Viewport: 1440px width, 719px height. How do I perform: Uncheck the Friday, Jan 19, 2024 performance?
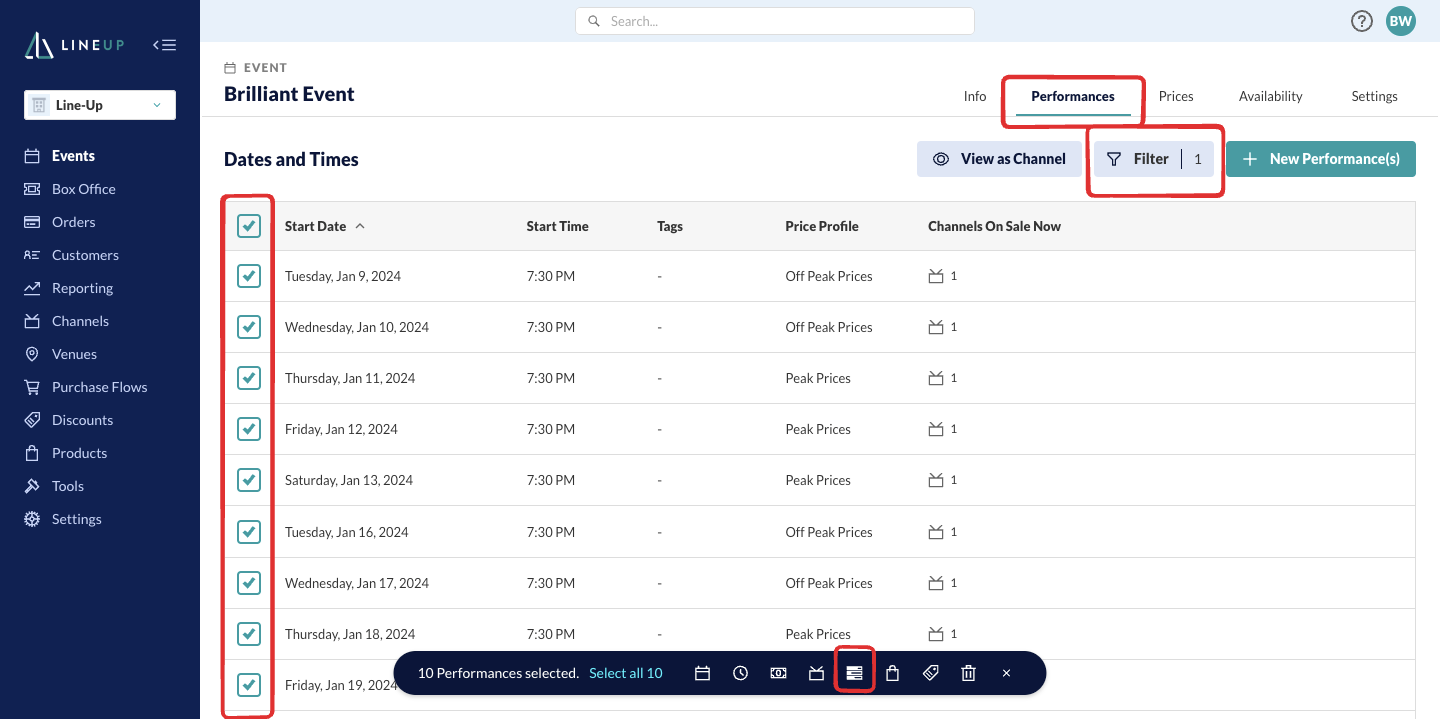(x=249, y=685)
